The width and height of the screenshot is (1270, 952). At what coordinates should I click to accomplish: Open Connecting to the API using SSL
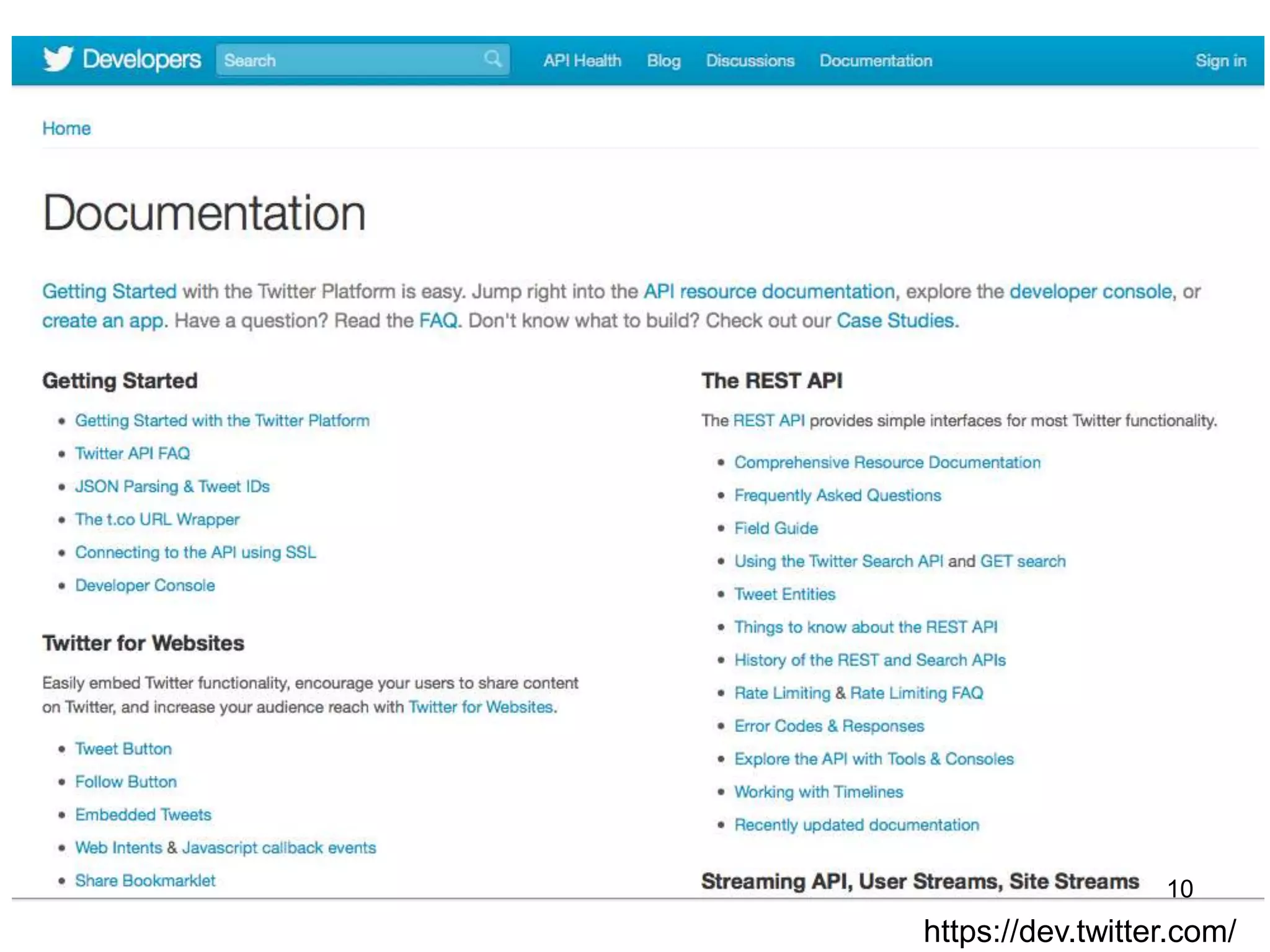coord(195,552)
